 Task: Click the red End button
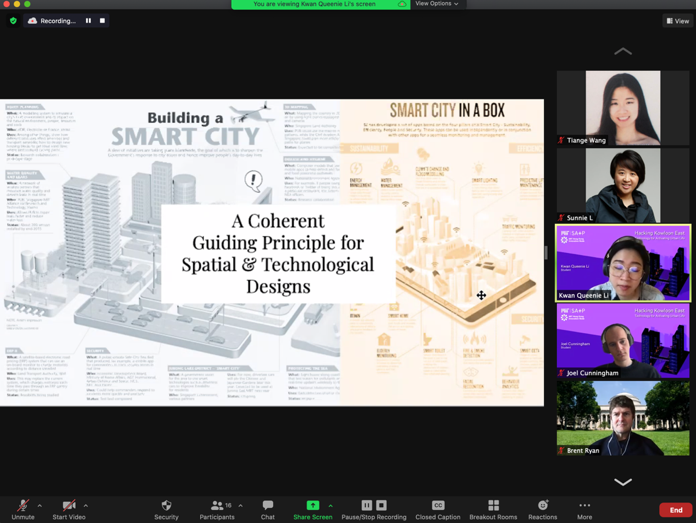point(676,510)
